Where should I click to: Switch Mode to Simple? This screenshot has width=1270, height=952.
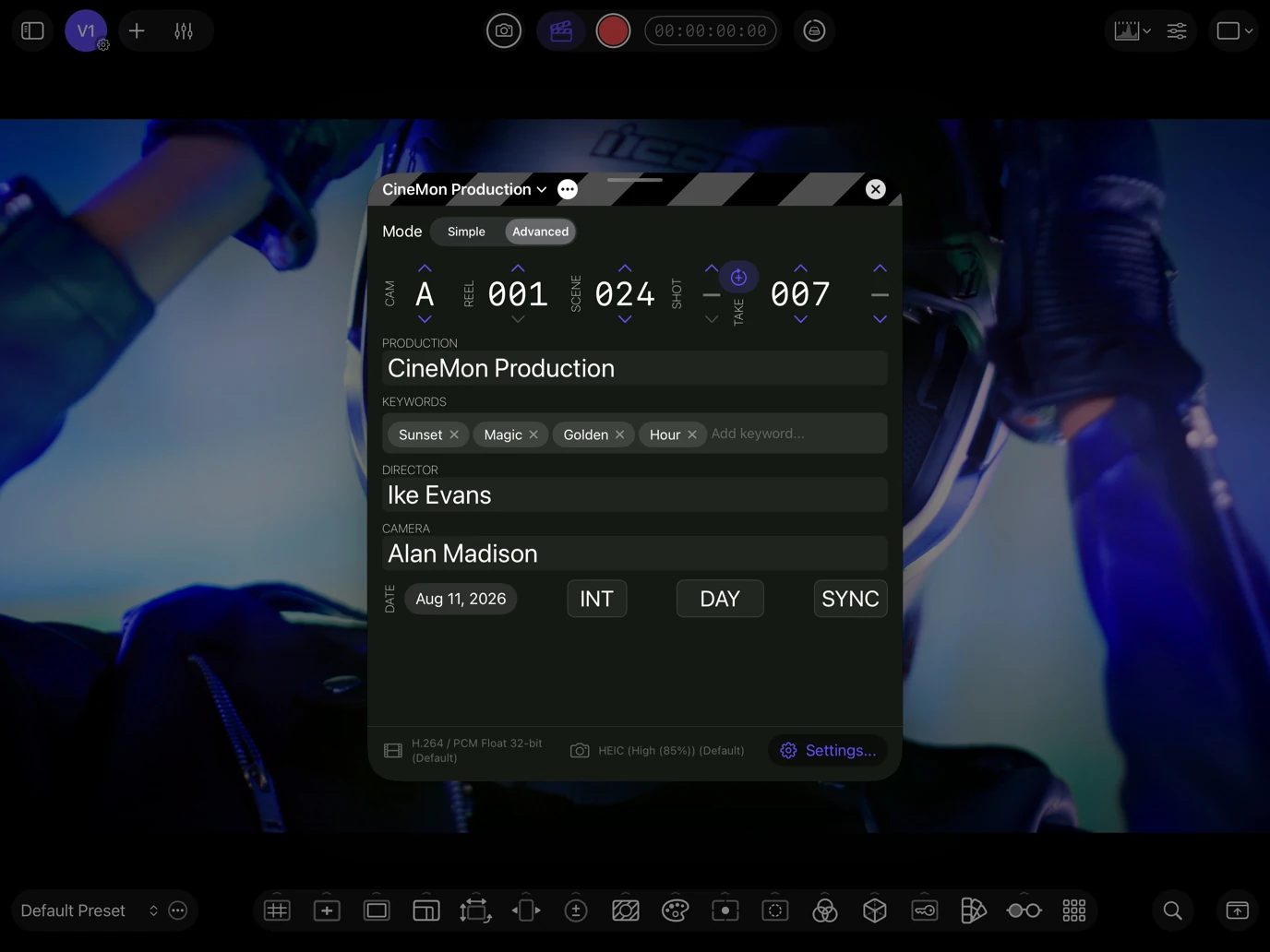click(x=466, y=232)
